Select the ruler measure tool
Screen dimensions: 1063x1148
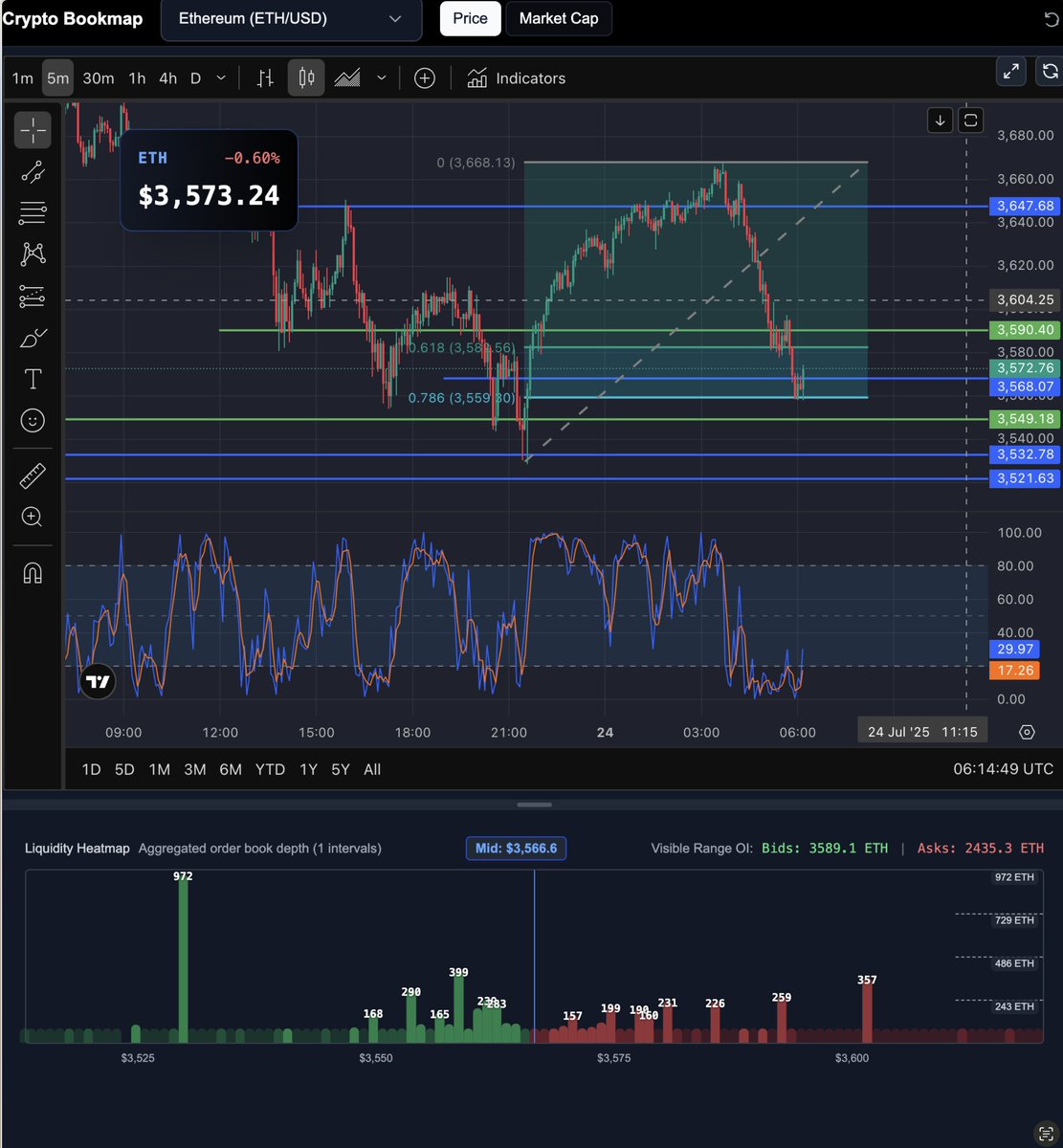[33, 475]
